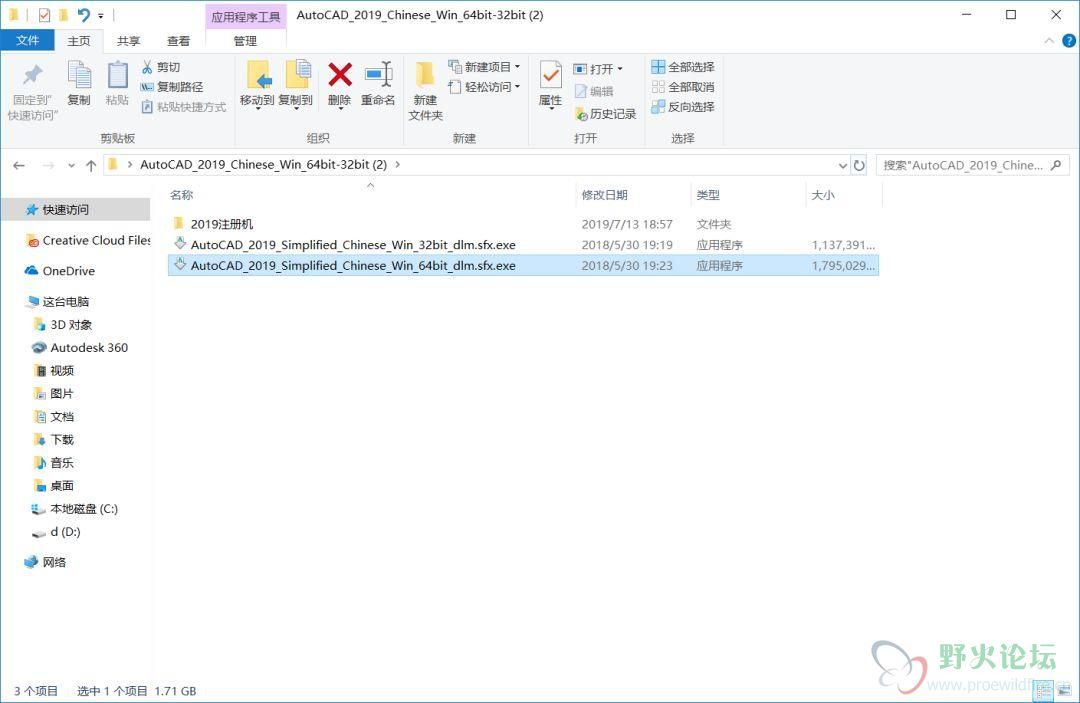Click Paste shortcut in the ribbon
Viewport: 1080px width, 703px height.
(x=184, y=107)
